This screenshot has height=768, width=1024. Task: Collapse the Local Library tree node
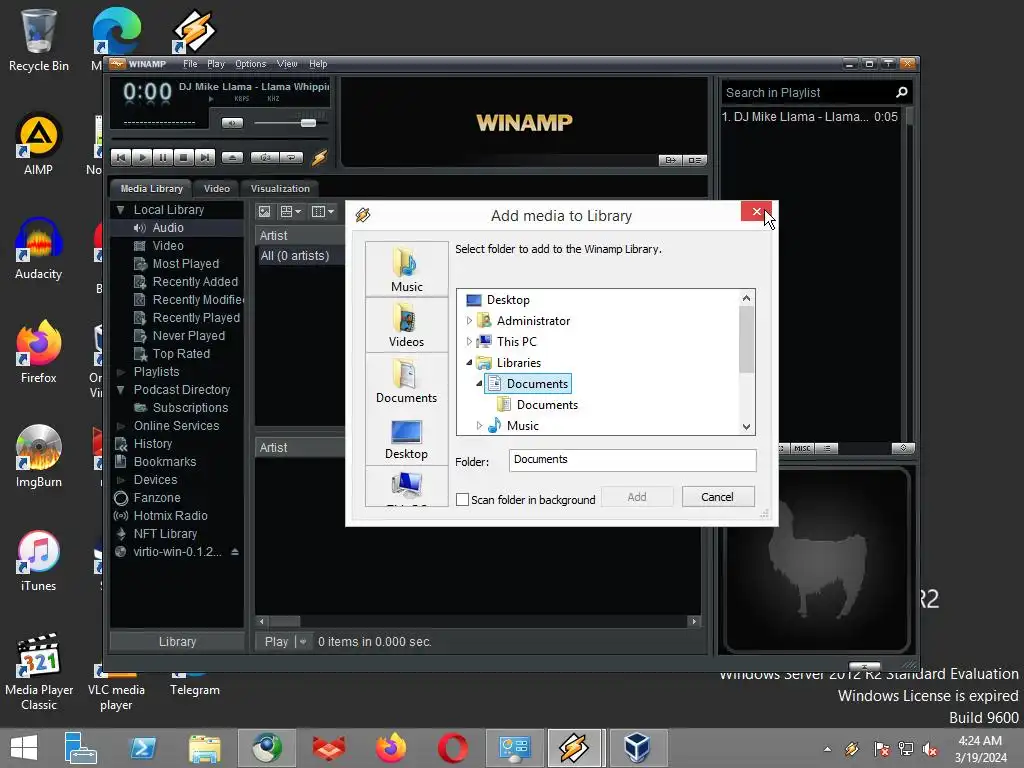point(120,210)
